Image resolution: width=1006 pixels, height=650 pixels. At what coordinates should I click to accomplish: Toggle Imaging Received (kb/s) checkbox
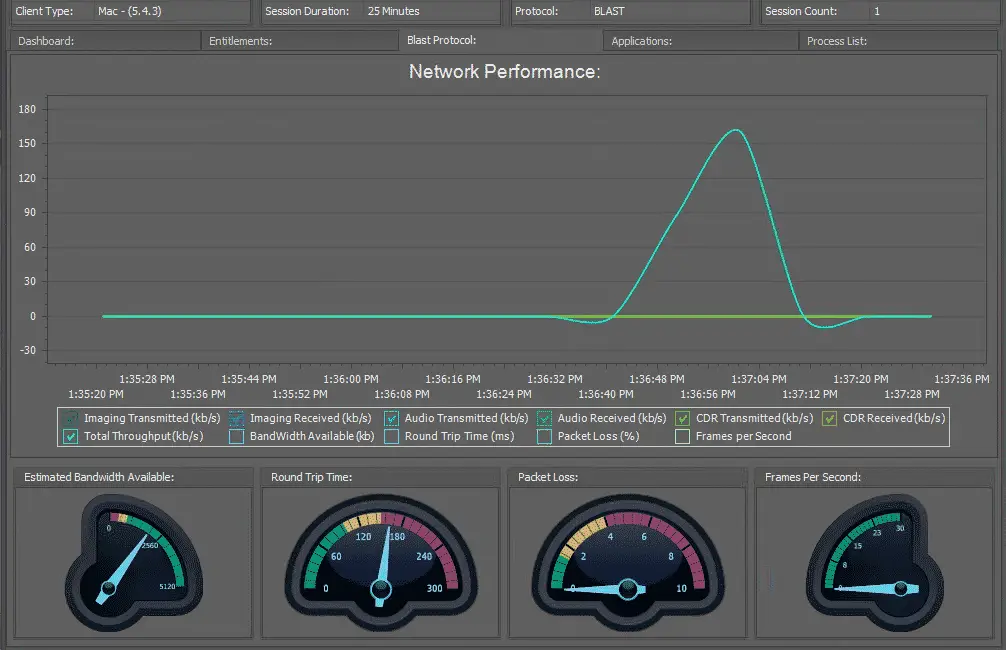pos(237,418)
